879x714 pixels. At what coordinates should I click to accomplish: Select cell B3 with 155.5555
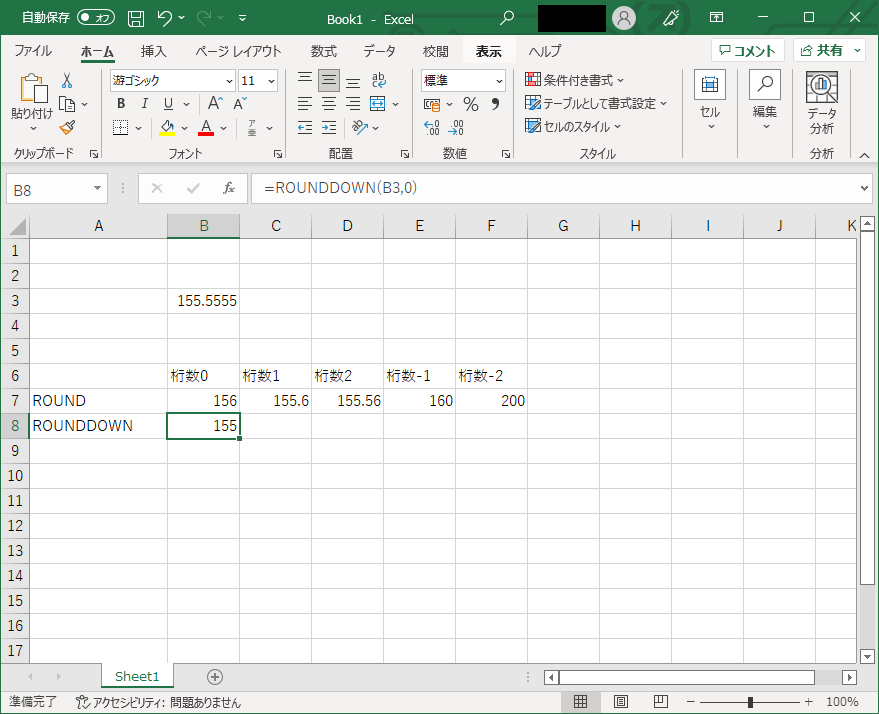tap(203, 301)
